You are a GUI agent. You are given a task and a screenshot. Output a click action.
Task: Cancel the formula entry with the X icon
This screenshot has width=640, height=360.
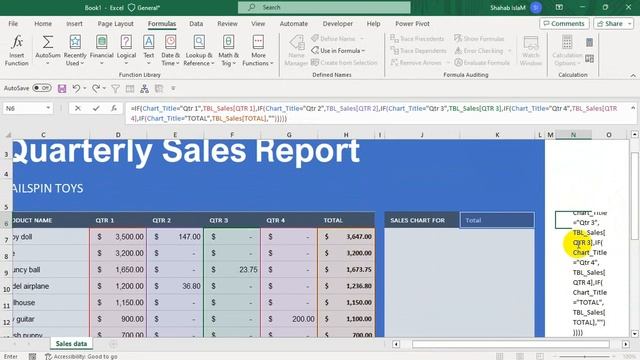coord(78,108)
